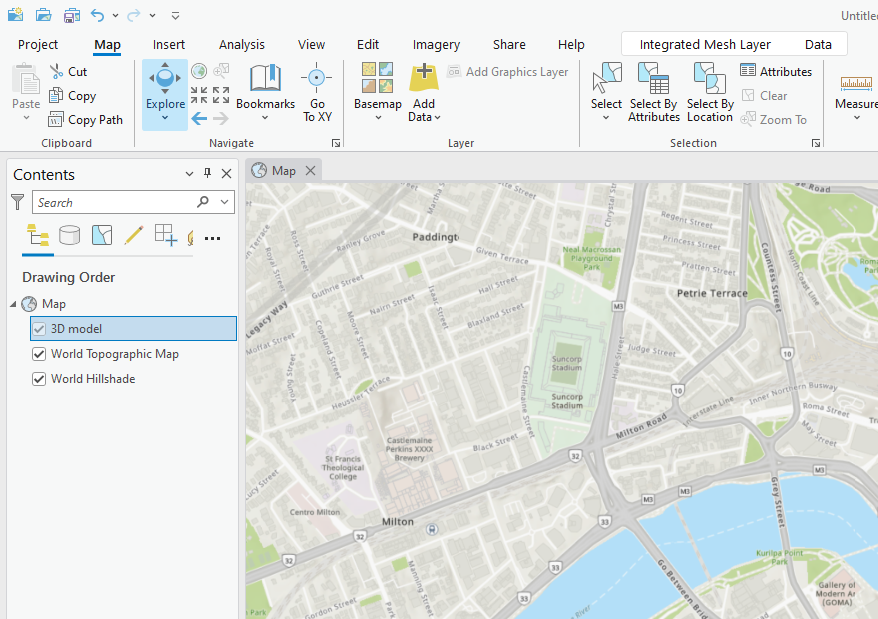Uncheck the 3D model layer visibility
Screen dimensions: 878x619
tap(38, 328)
